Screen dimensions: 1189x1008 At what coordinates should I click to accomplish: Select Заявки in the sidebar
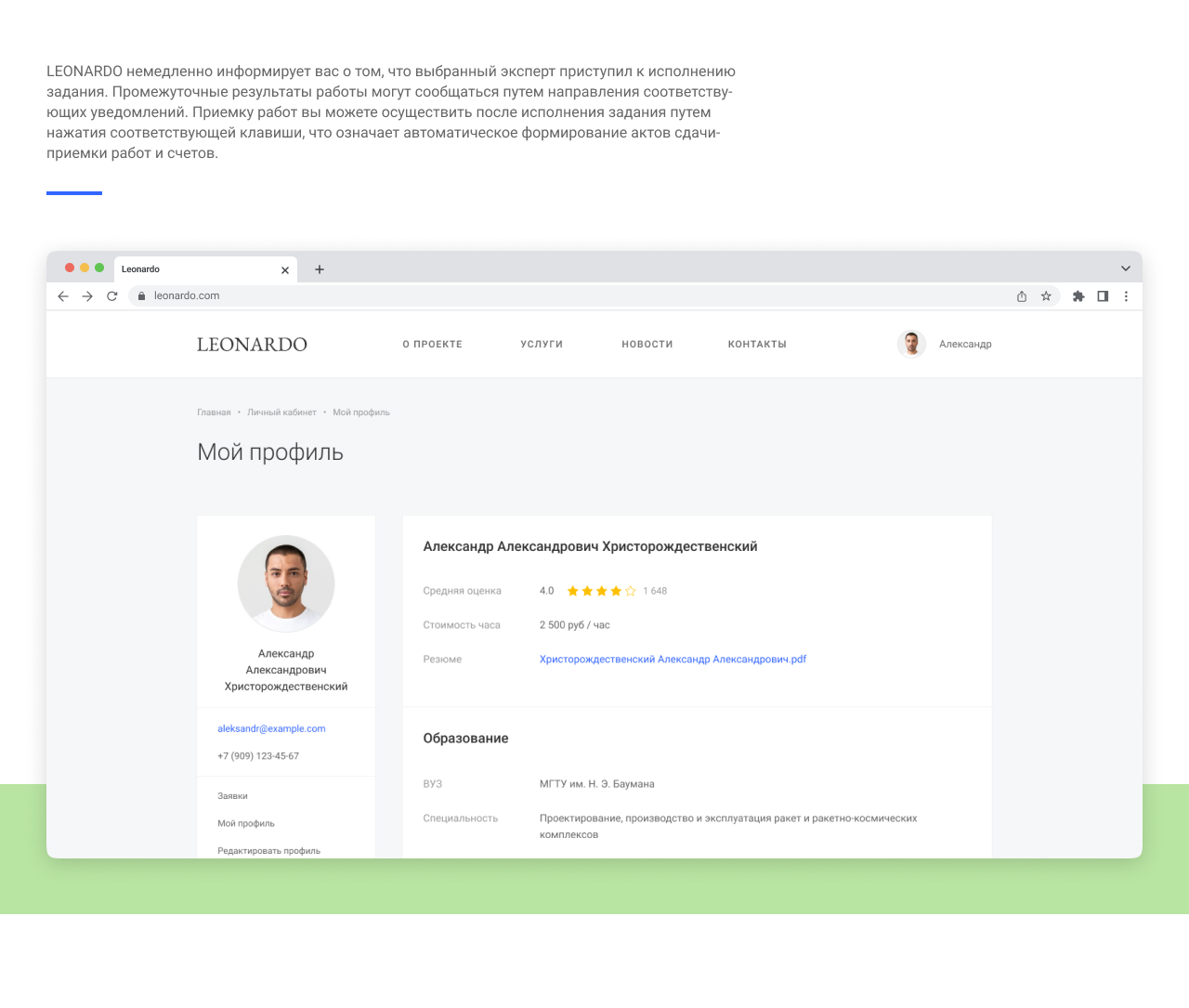tap(233, 796)
